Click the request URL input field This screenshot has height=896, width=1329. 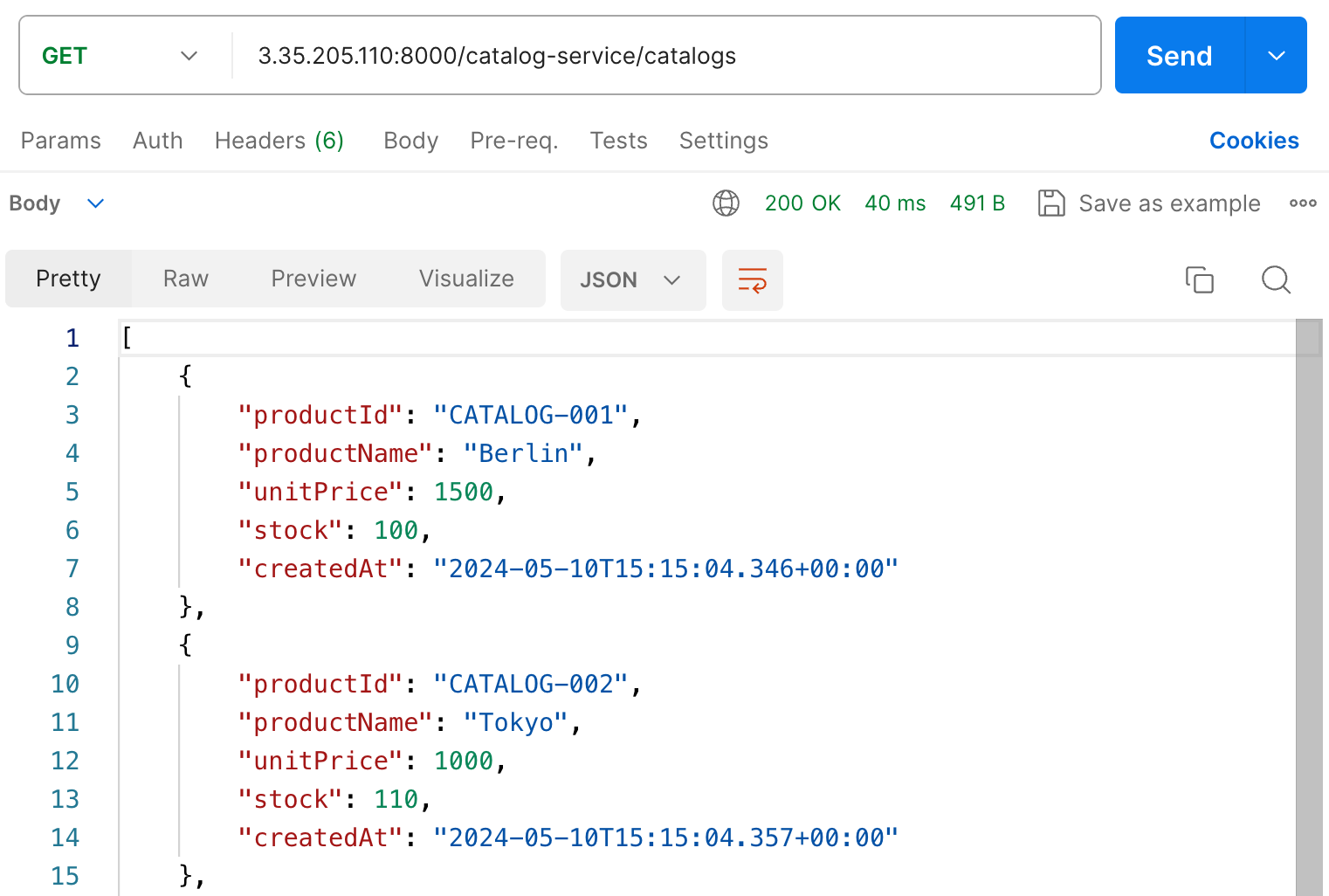665,56
